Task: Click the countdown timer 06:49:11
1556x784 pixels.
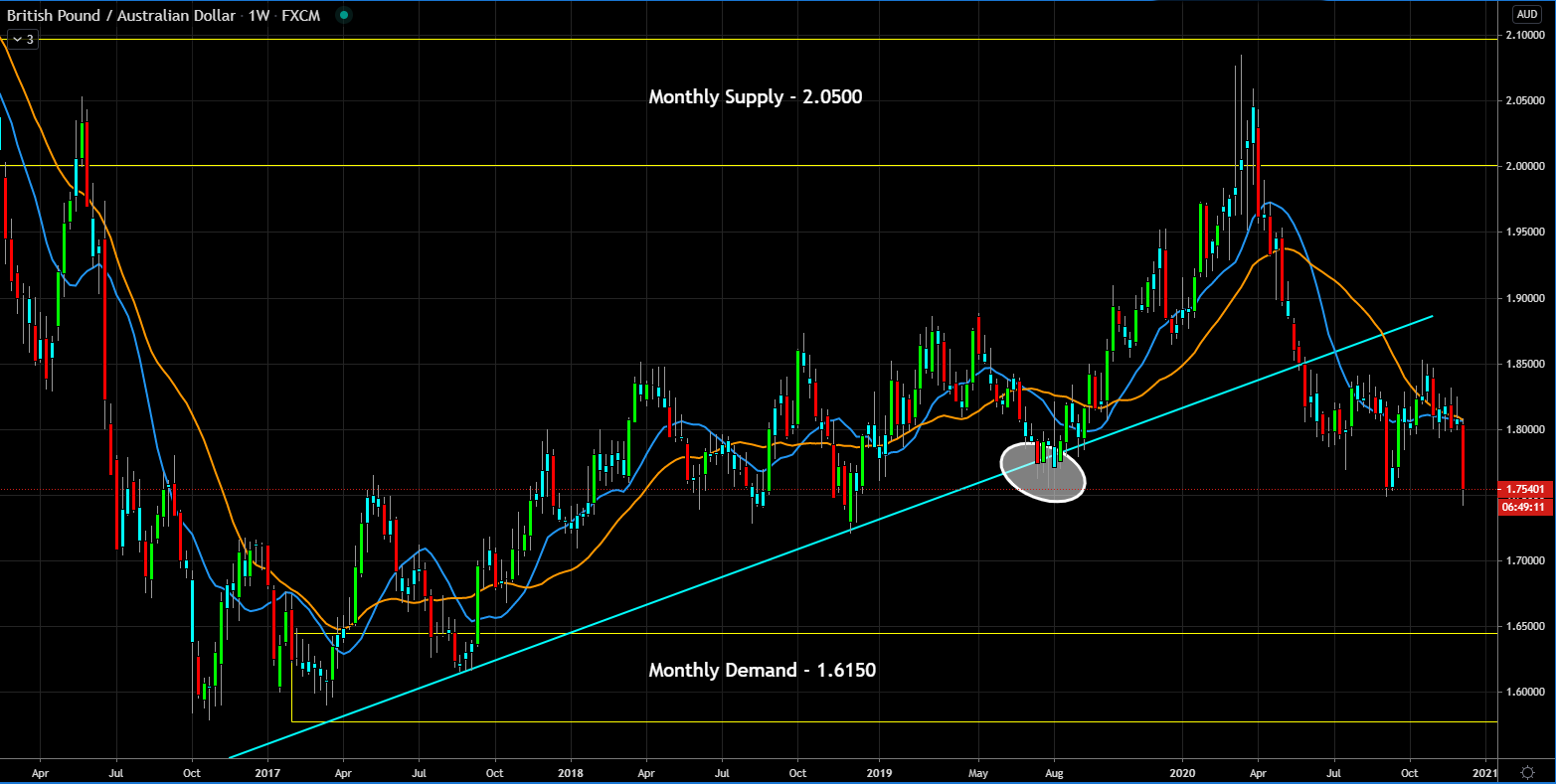Action: point(1525,507)
